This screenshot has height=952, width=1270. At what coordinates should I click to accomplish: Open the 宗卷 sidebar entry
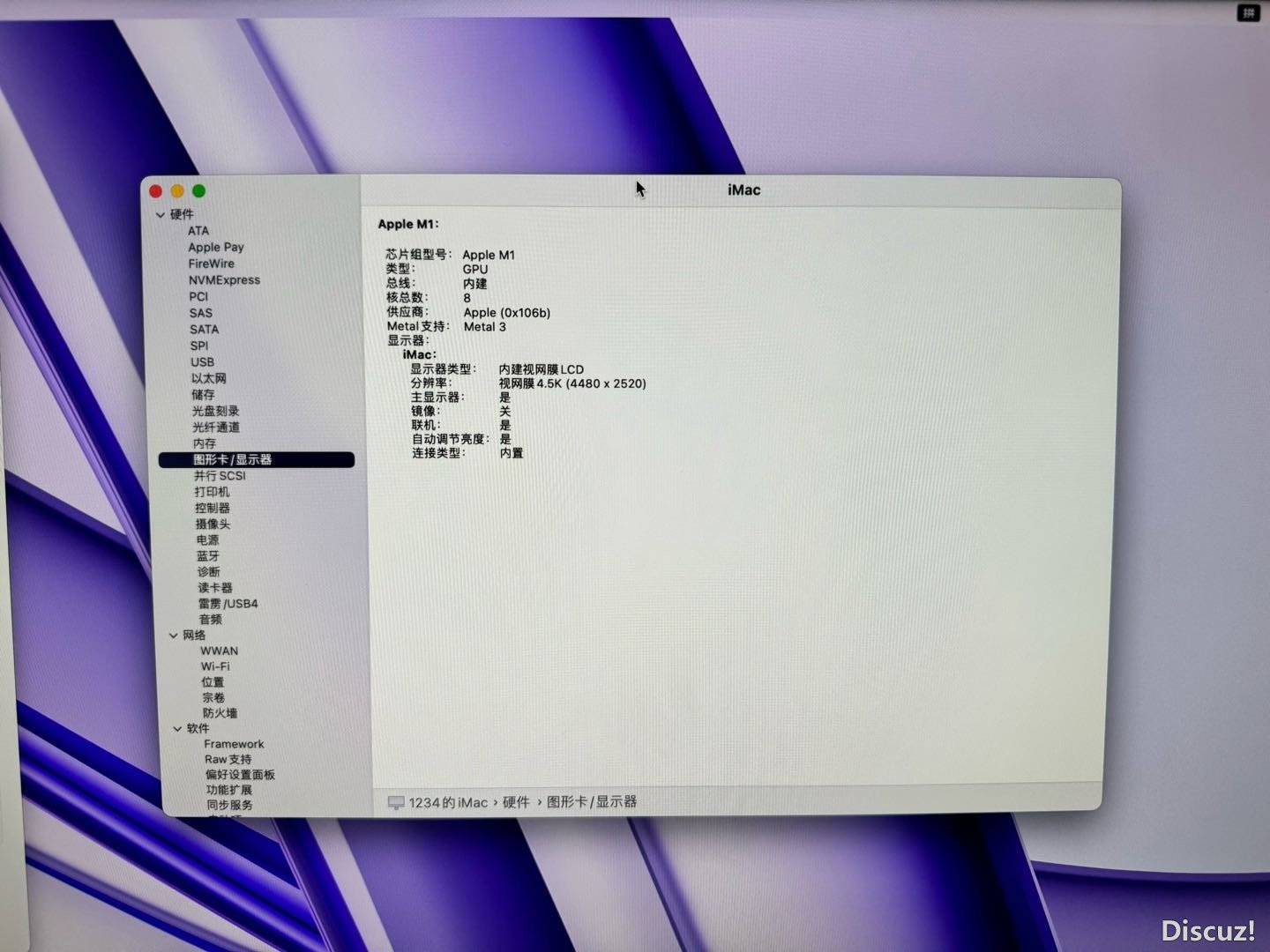213,698
